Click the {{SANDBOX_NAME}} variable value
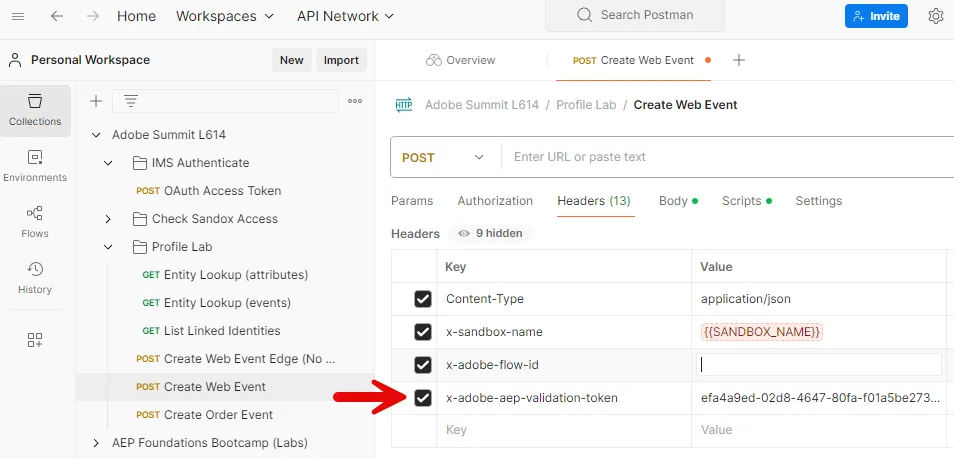Screen dimensions: 954x459 coord(762,332)
